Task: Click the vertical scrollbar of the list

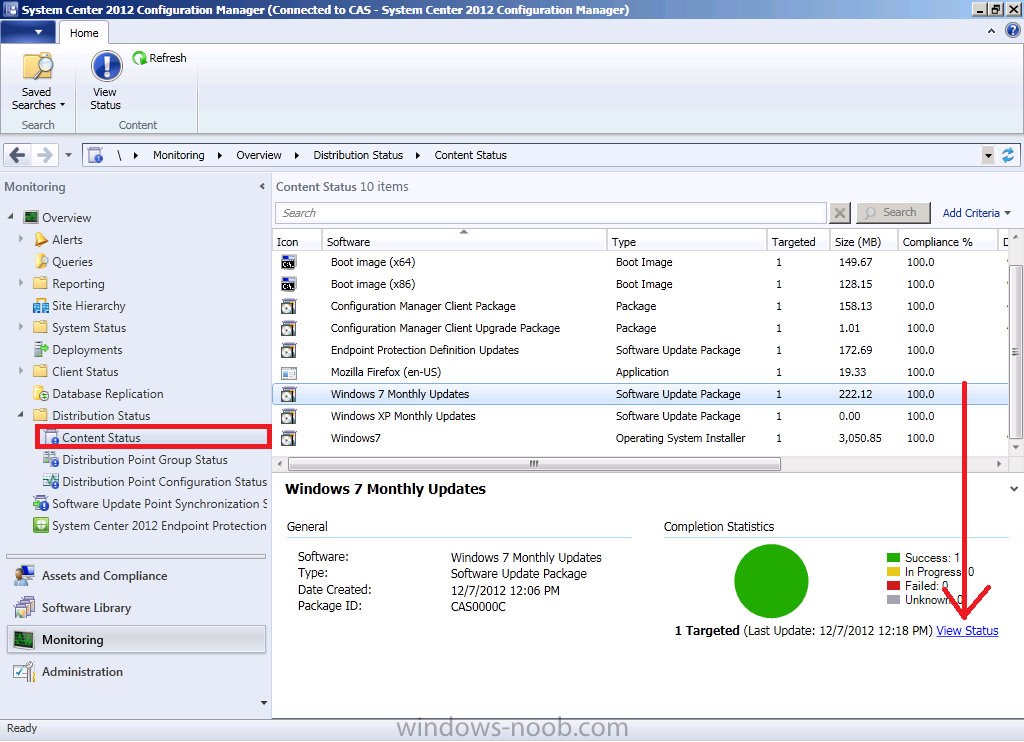Action: [1015, 351]
